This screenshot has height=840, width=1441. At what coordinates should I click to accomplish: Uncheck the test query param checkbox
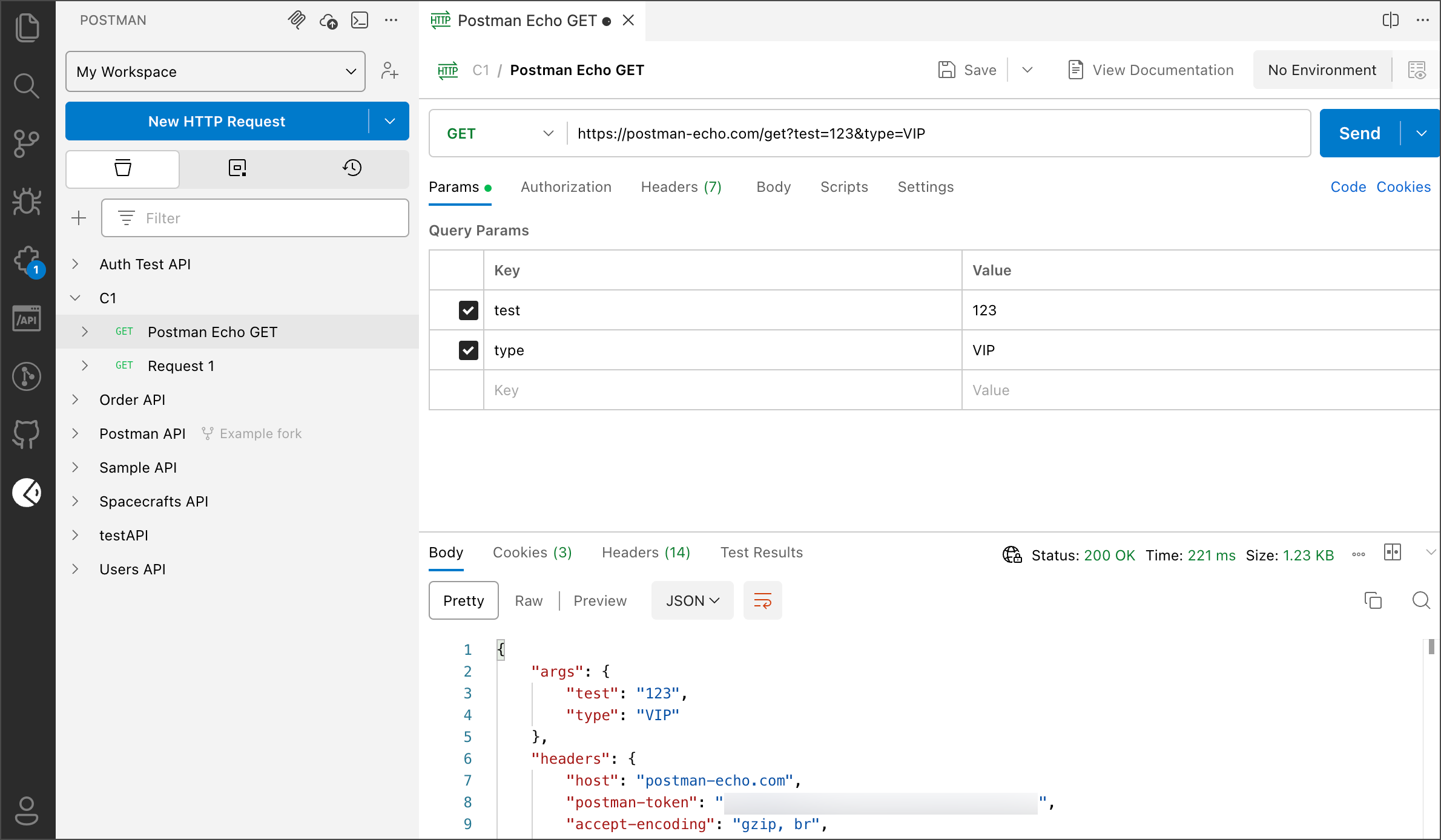(468, 310)
